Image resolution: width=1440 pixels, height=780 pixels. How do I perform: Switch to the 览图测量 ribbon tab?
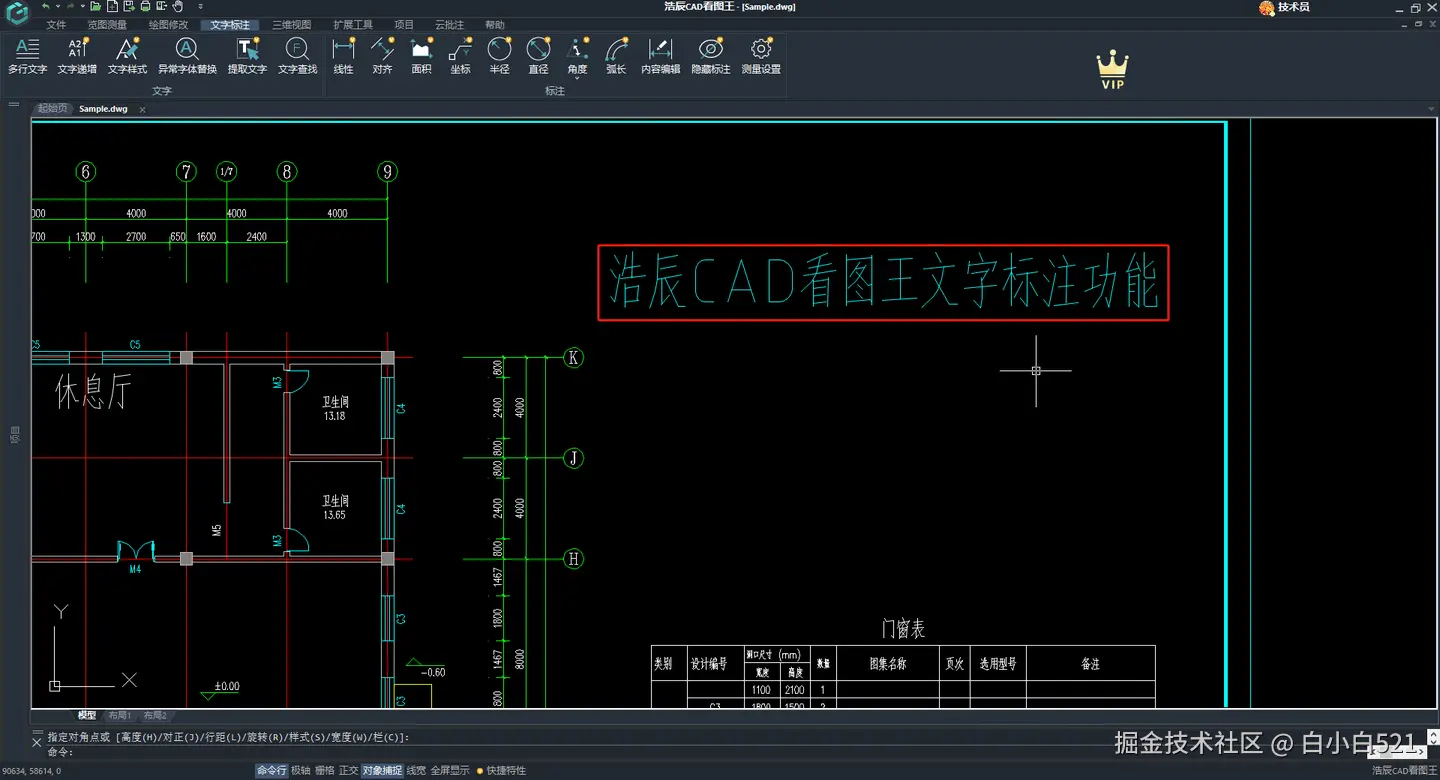click(x=107, y=25)
